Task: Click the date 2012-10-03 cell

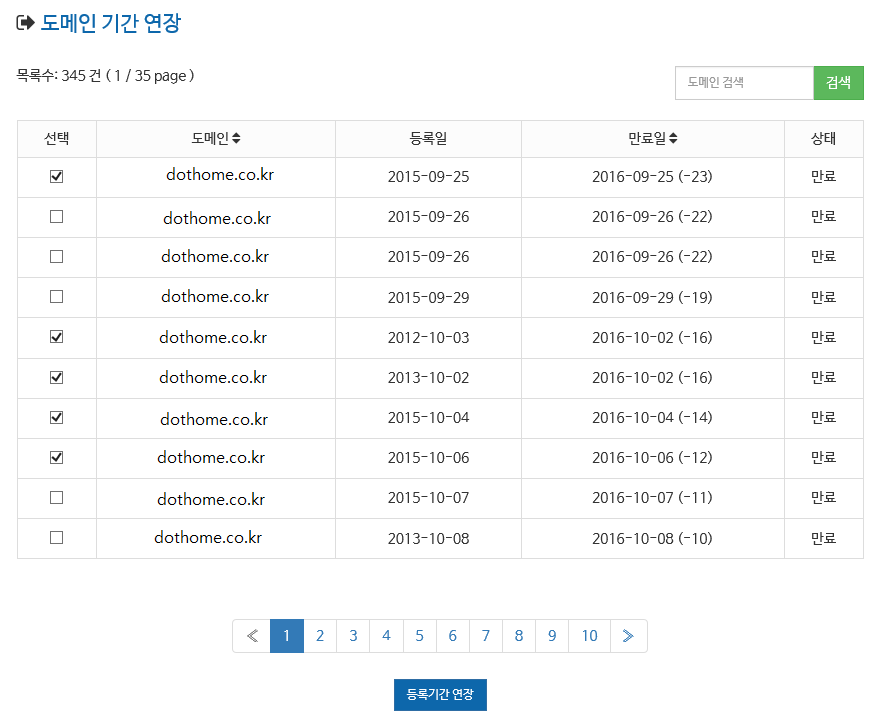Action: pyautogui.click(x=429, y=337)
